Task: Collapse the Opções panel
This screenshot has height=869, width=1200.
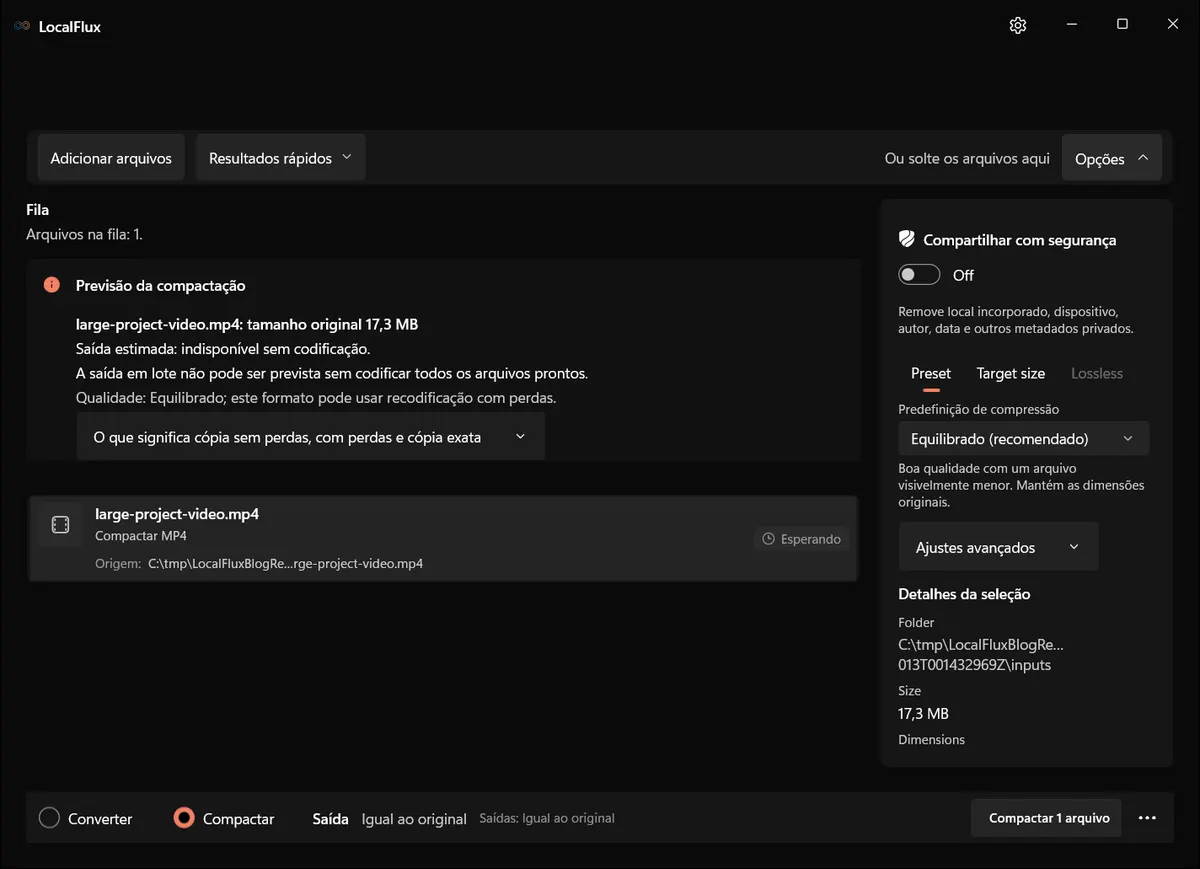Action: (1111, 158)
